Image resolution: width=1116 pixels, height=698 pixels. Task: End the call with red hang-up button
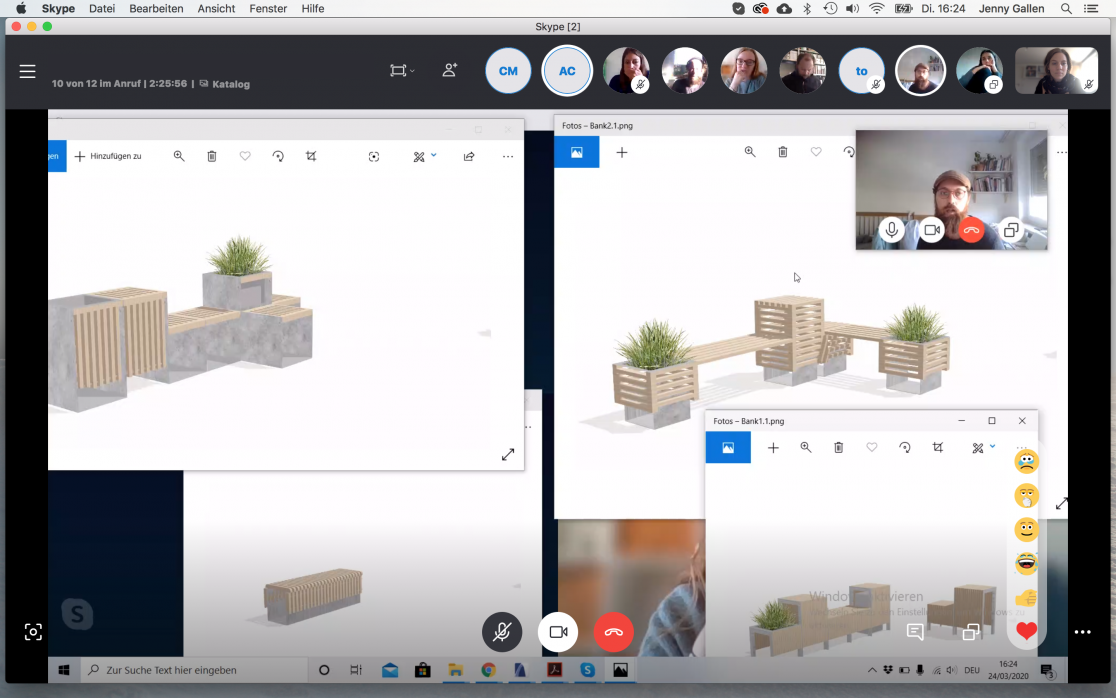point(614,632)
